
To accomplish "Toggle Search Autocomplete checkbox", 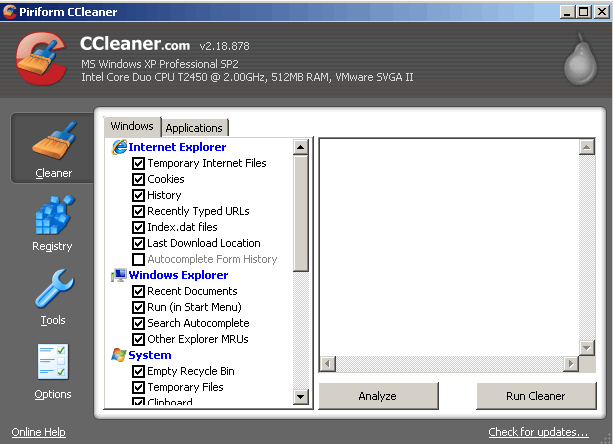I will 138,324.
